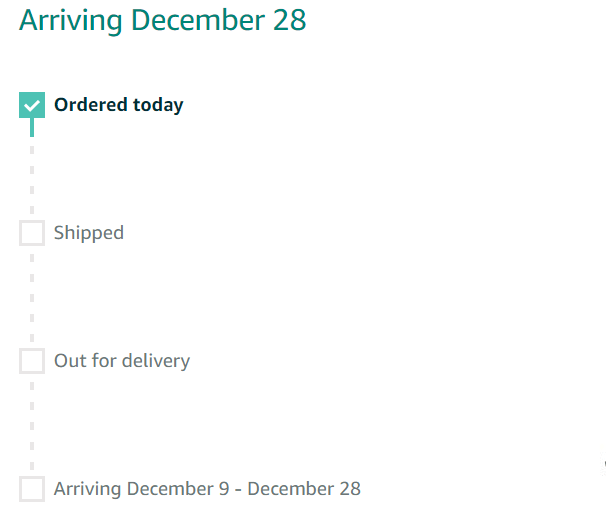Click dashed line above the arrival range step
Viewport: 606px width, 519px height.
pos(32,425)
